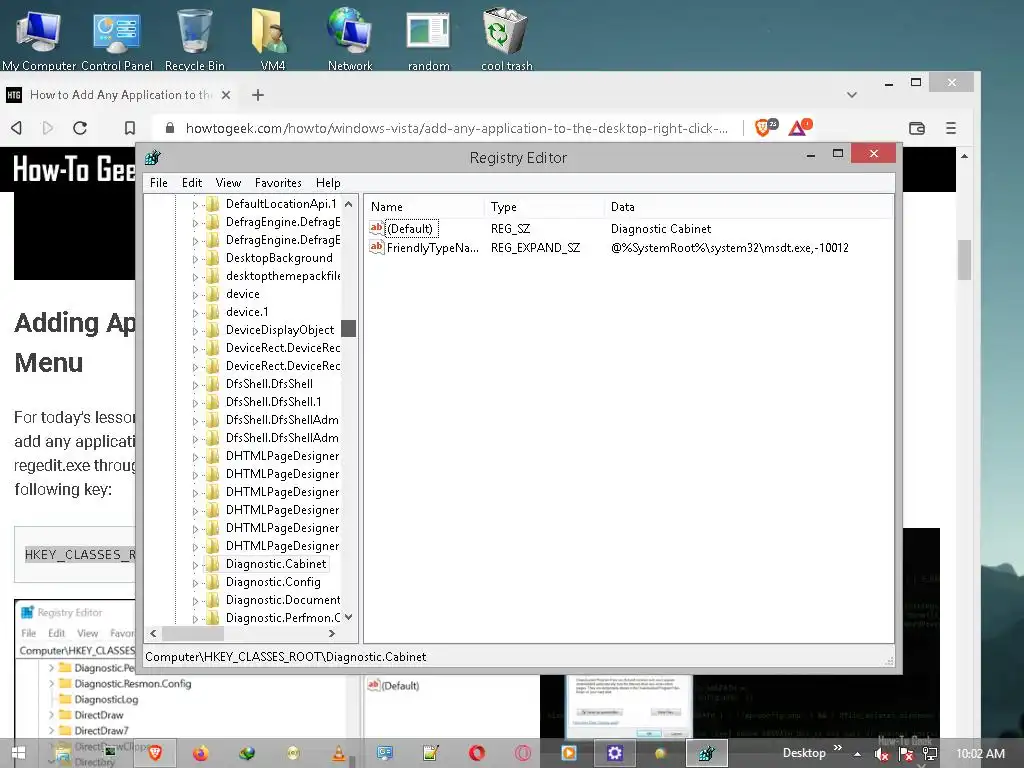Go forward in the browser
Viewport: 1024px width, 768px height.
(48, 128)
